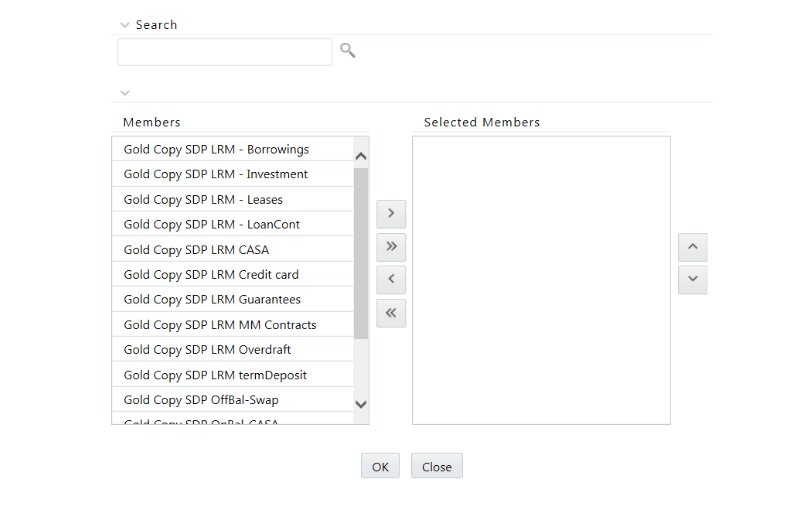Screen dimensions: 797x513
Task: Select Gold Copy SDP LRM - LoanCont
Action: tap(232, 224)
